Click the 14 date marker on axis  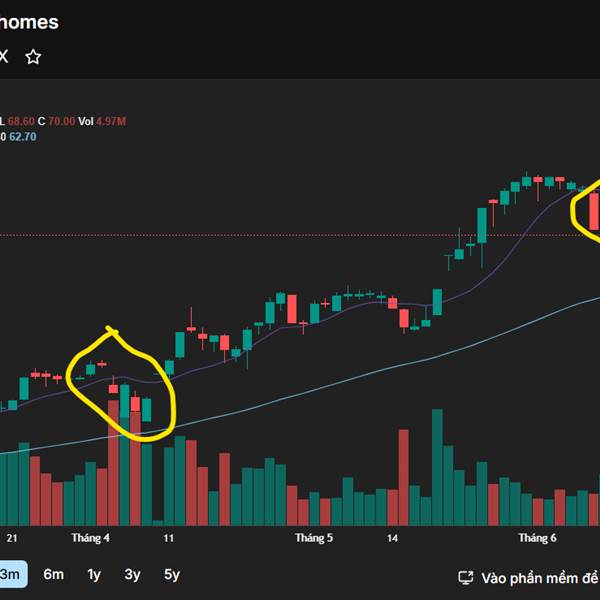392,538
